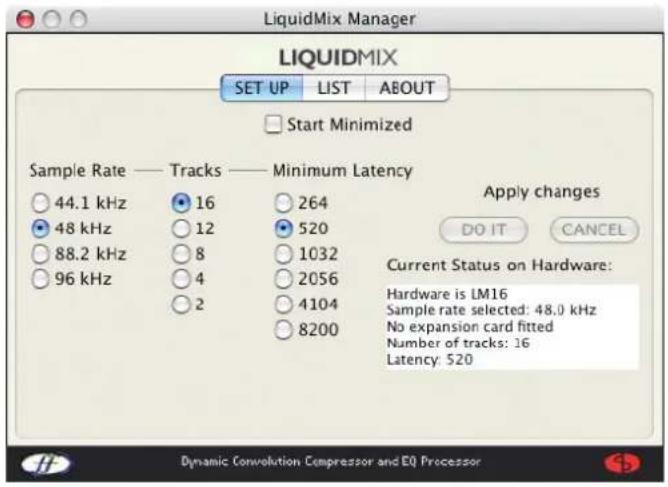Image resolution: width=668 pixels, height=487 pixels.
Task: Choose 2 tracks option
Action: pos(181,304)
